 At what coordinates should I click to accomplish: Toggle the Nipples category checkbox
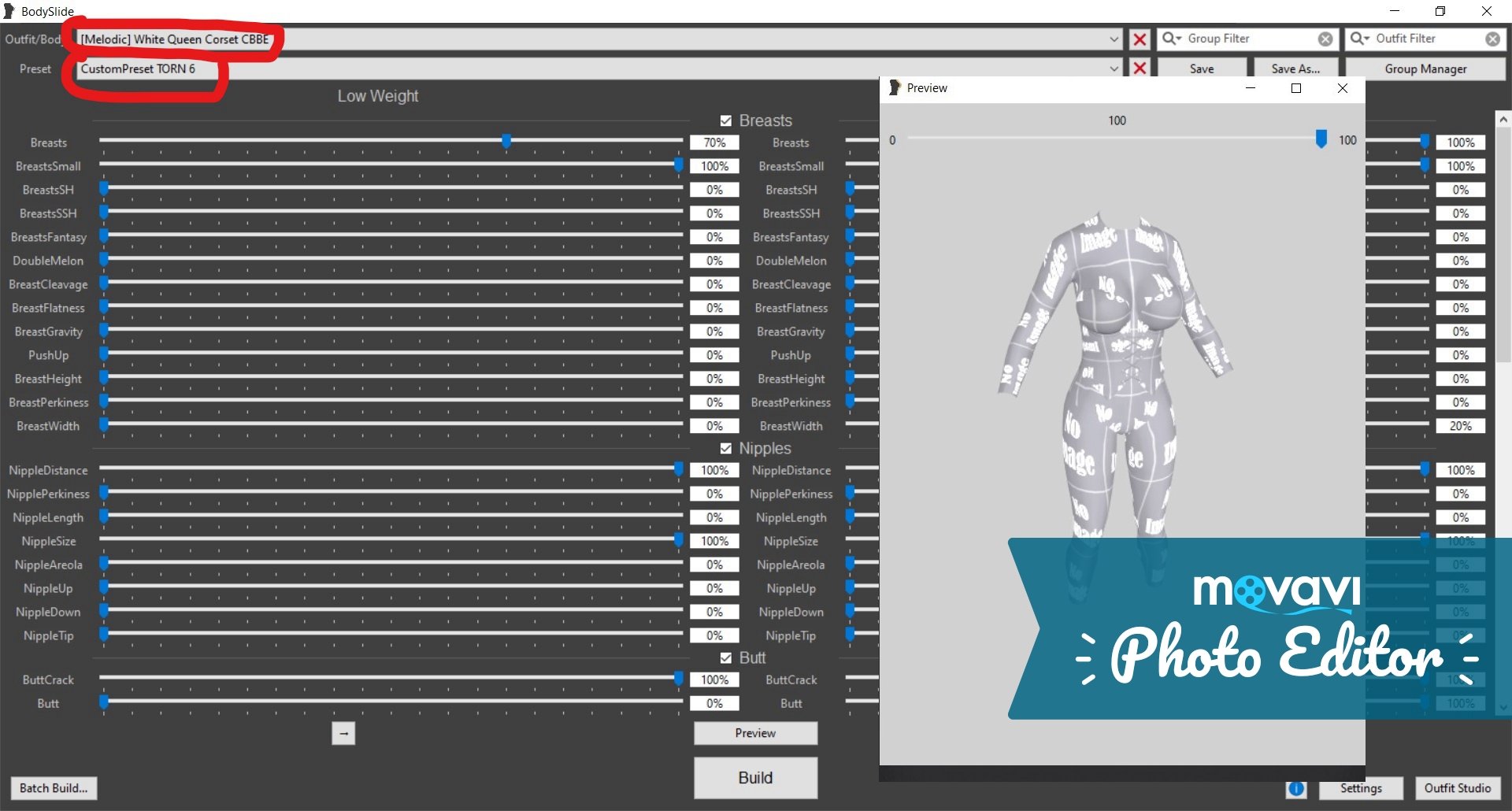click(726, 448)
